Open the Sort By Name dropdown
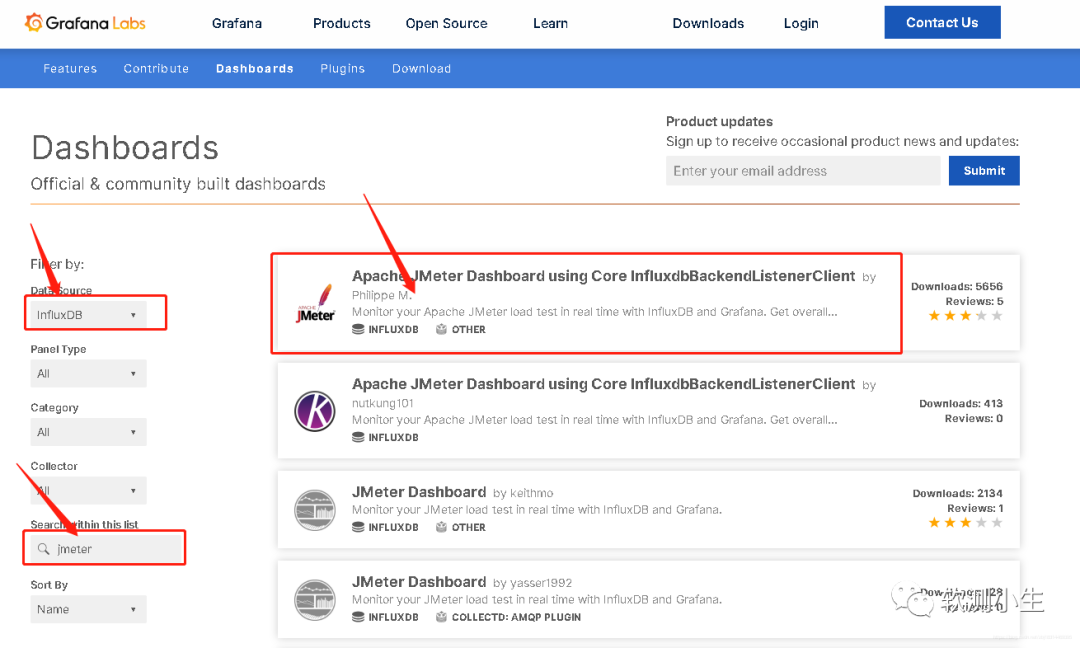 (88, 609)
